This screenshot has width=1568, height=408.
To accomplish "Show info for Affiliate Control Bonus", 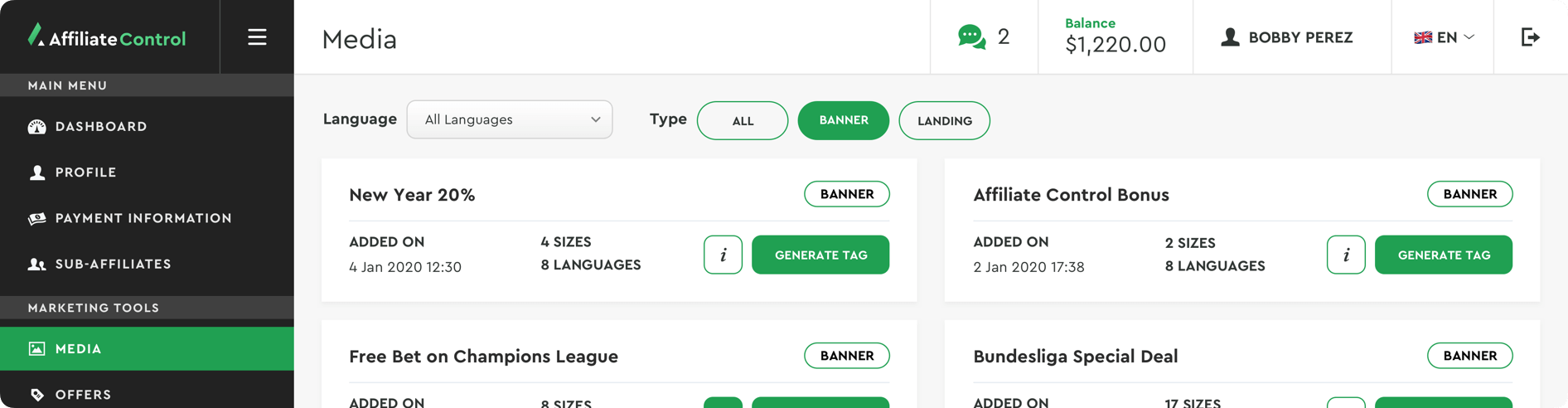I will (1345, 255).
